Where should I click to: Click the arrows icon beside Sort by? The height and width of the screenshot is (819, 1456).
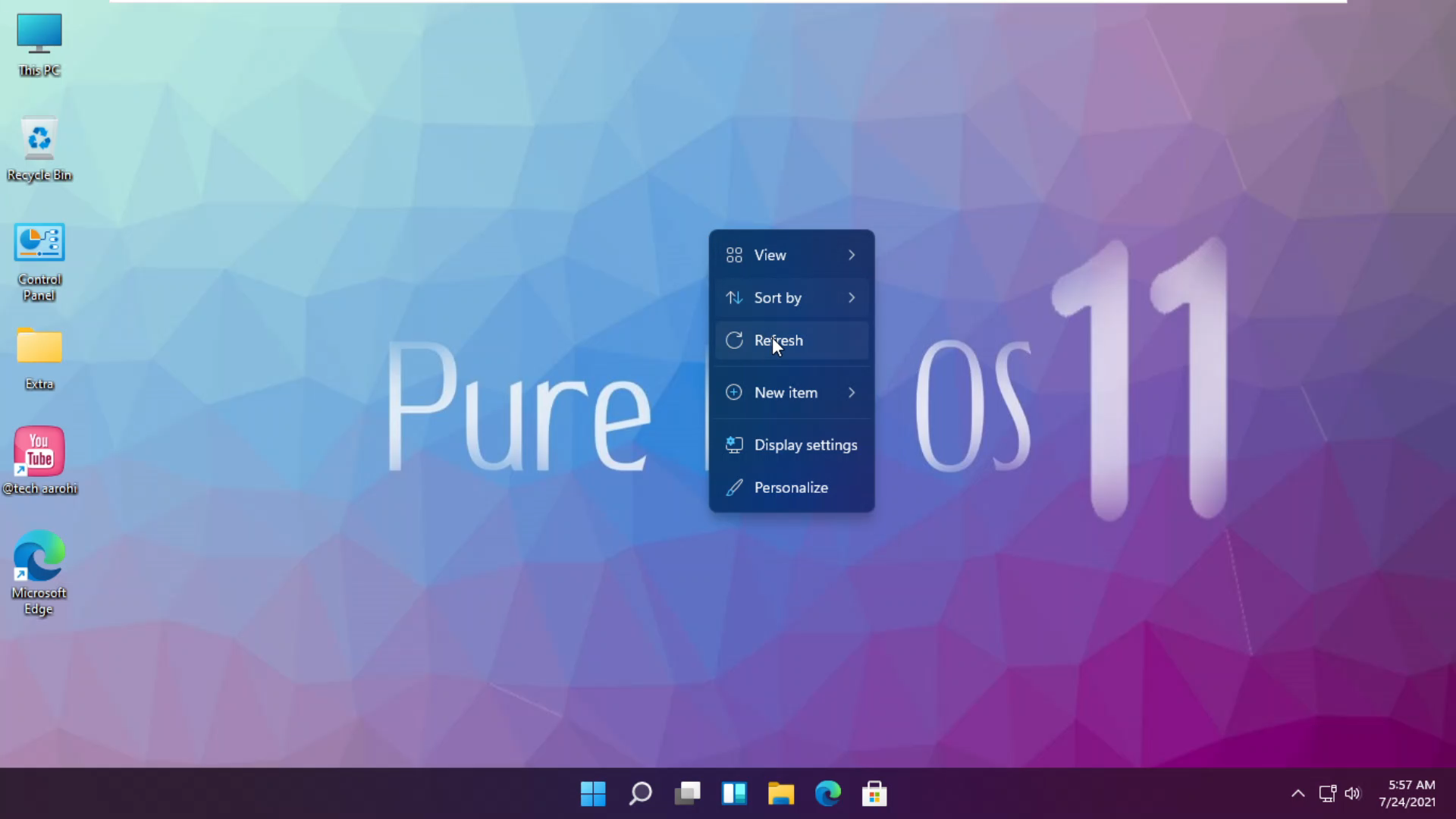click(x=734, y=298)
